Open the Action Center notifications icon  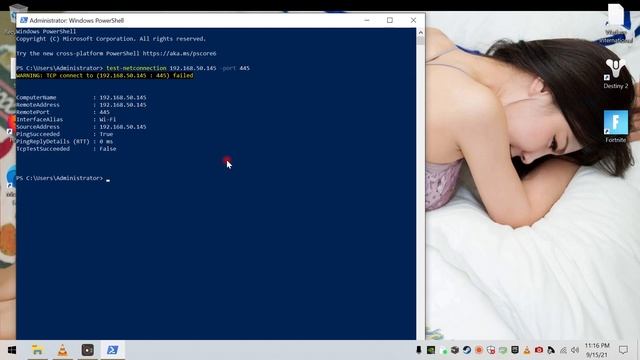coord(623,350)
